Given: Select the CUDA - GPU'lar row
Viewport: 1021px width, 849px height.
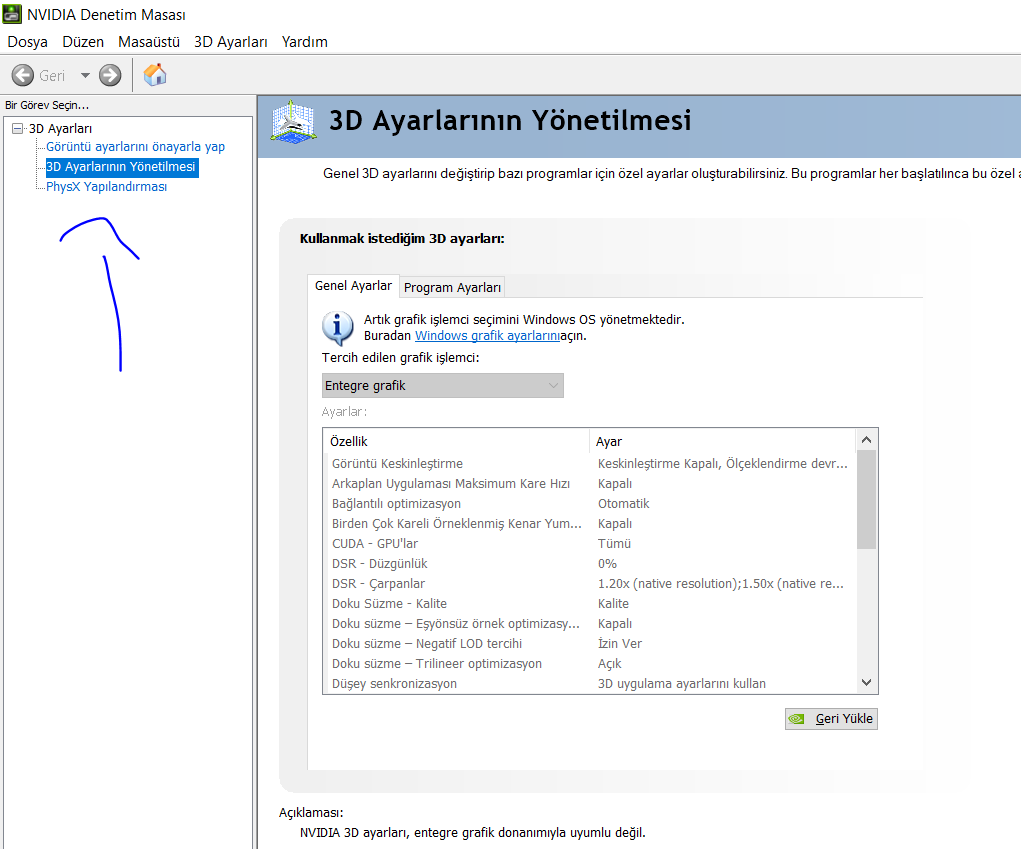Looking at the screenshot, I should click(x=589, y=544).
